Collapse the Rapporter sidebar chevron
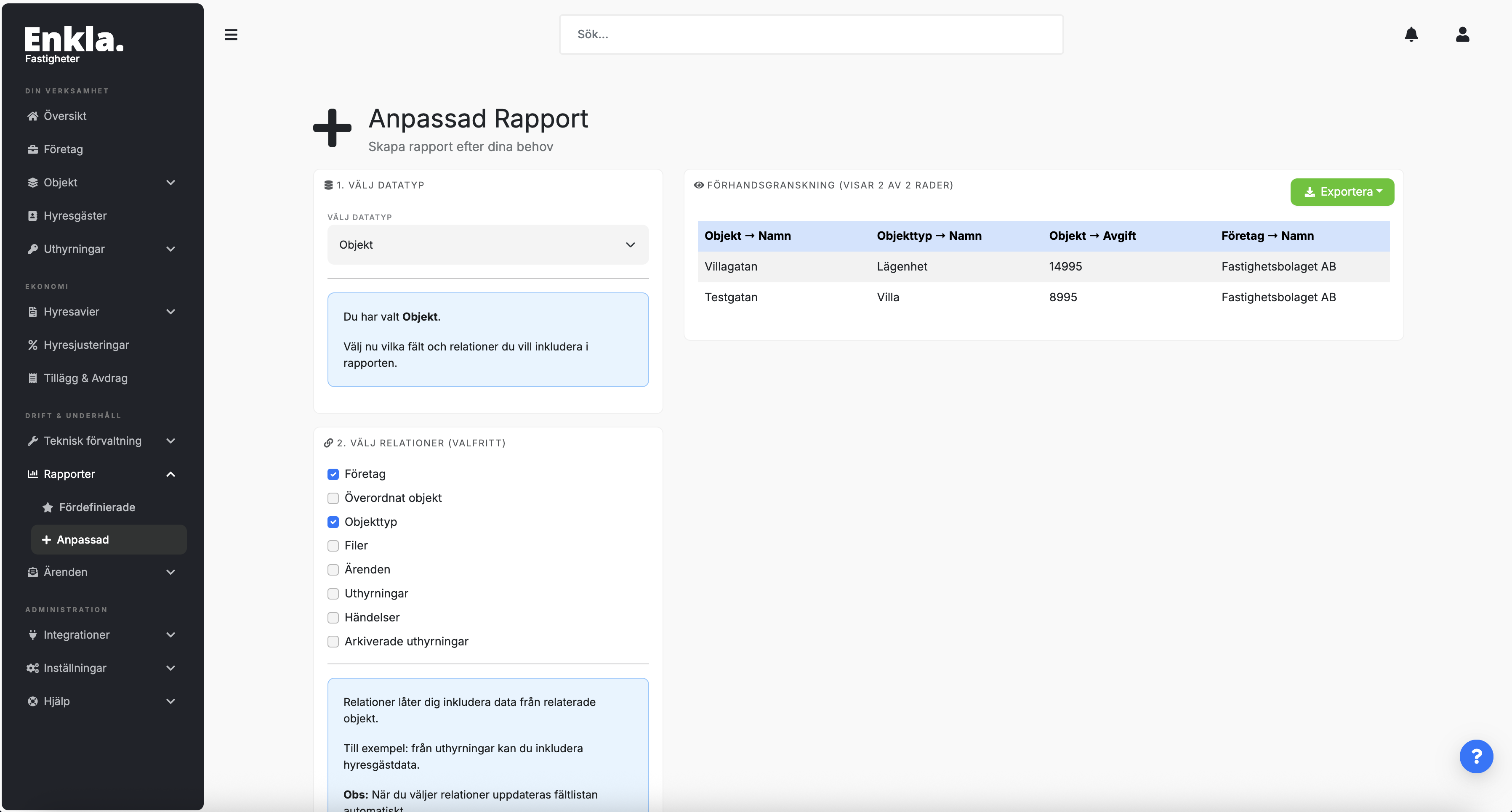This screenshot has height=812, width=1512. pos(171,474)
